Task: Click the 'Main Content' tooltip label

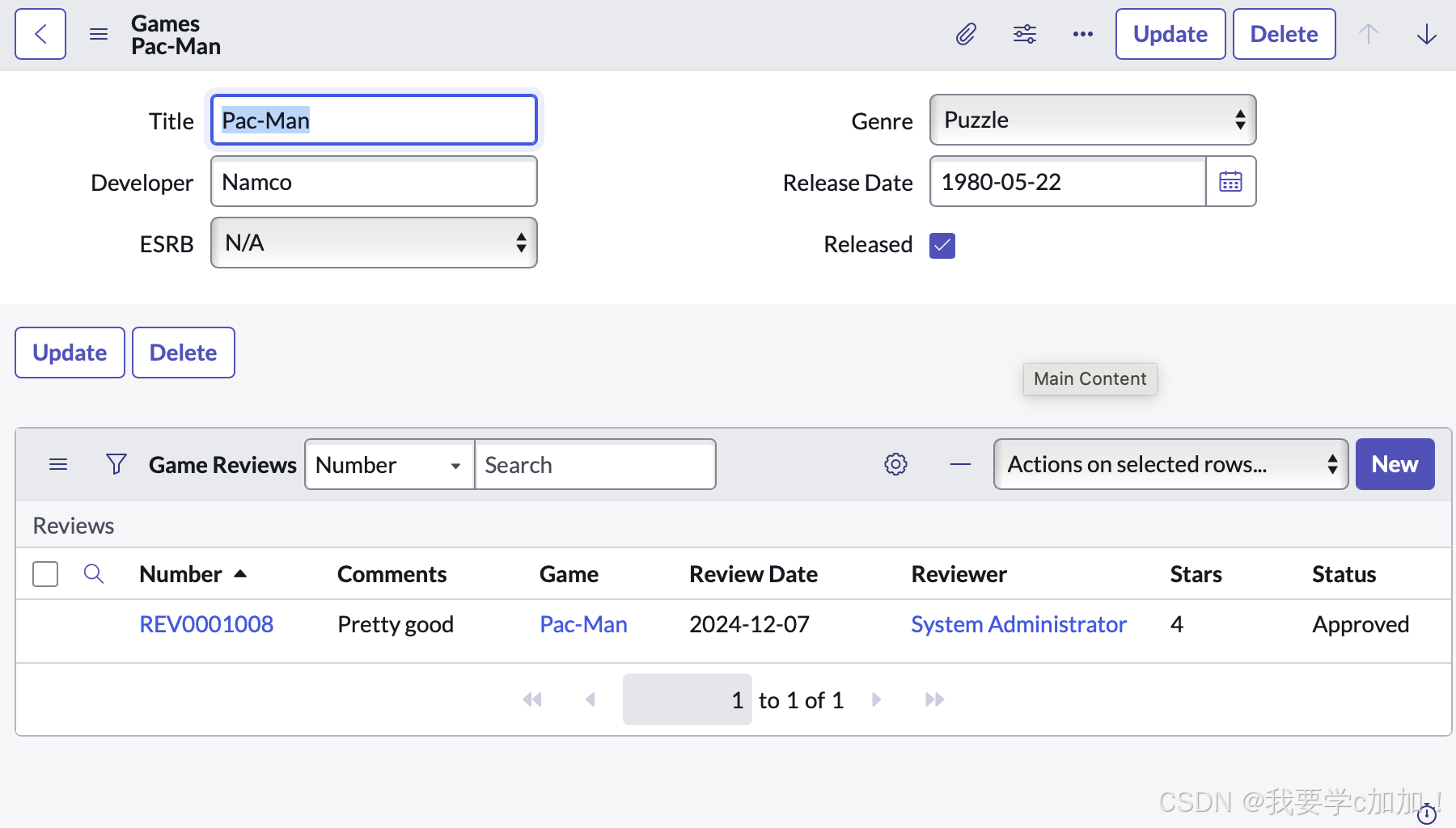Action: (1090, 378)
